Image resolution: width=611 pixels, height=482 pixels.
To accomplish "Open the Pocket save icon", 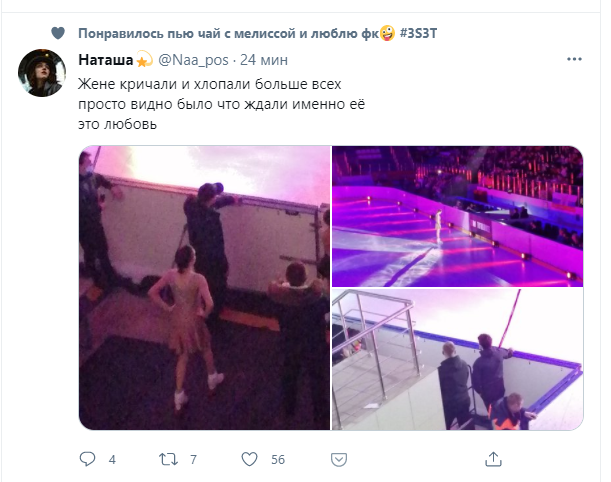I will click(x=339, y=459).
